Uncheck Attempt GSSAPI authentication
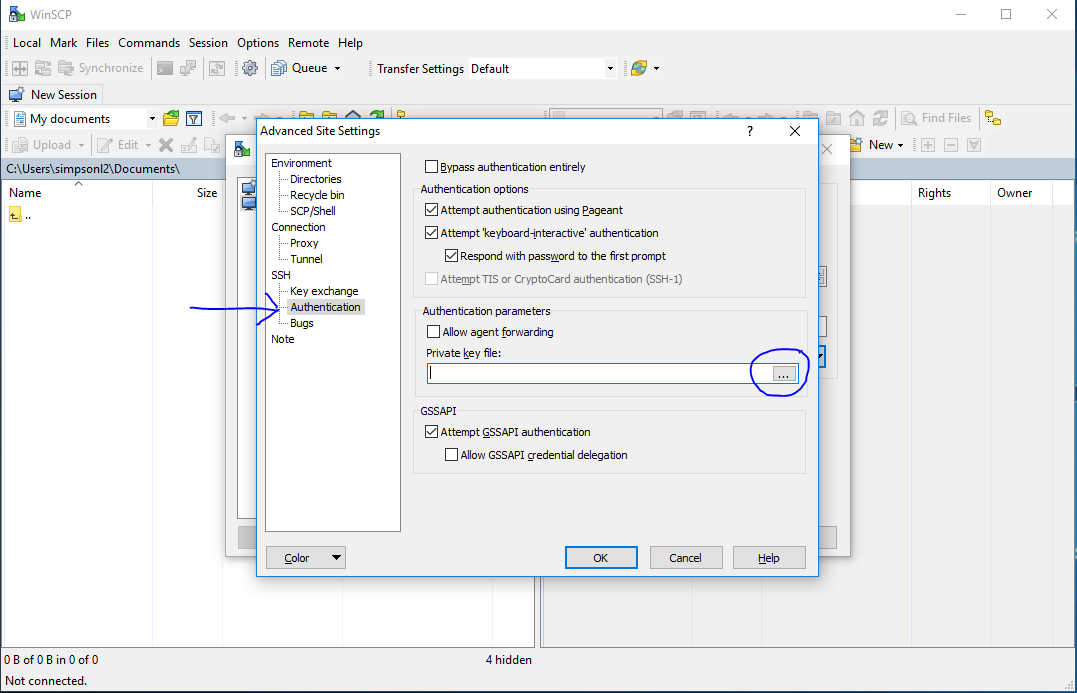This screenshot has width=1077, height=693. tap(432, 432)
